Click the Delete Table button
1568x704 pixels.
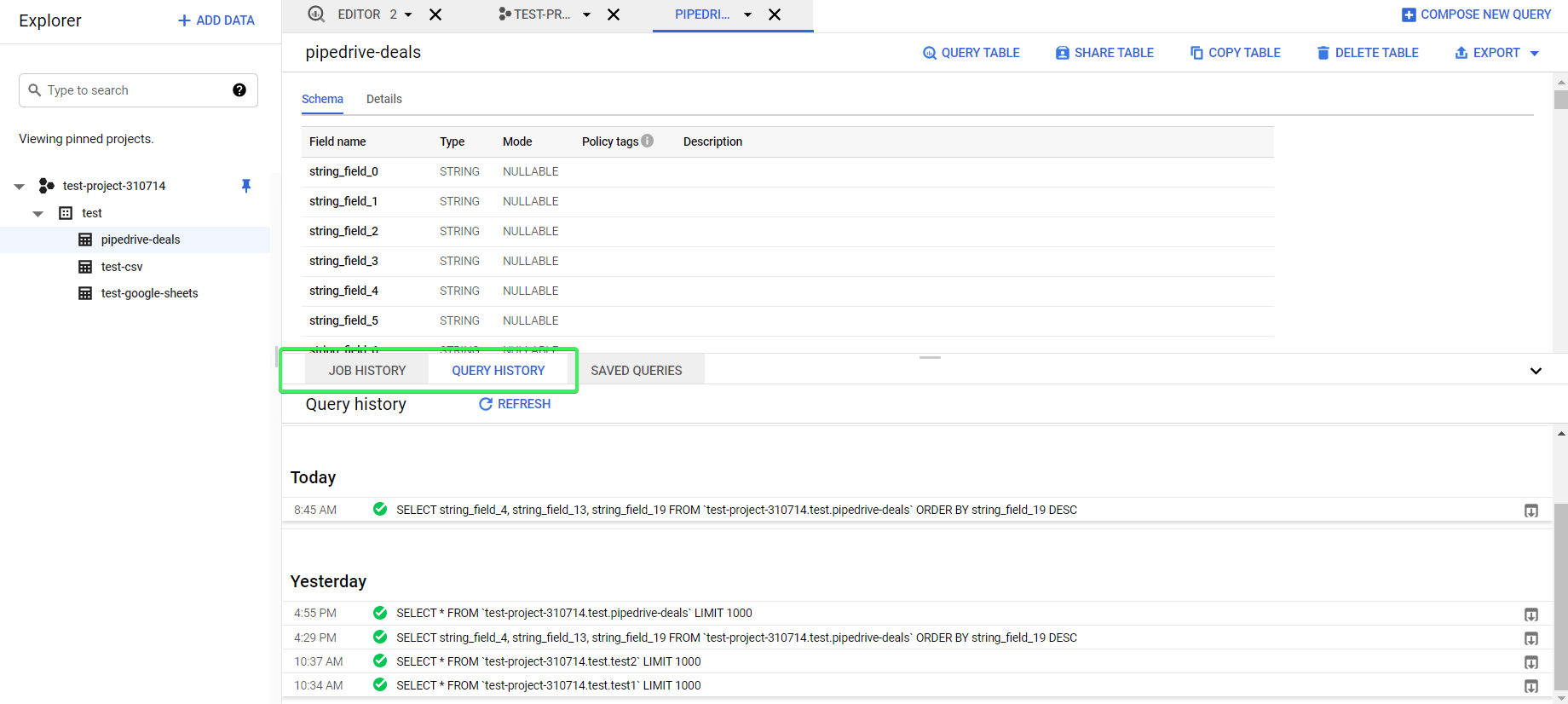click(1368, 53)
